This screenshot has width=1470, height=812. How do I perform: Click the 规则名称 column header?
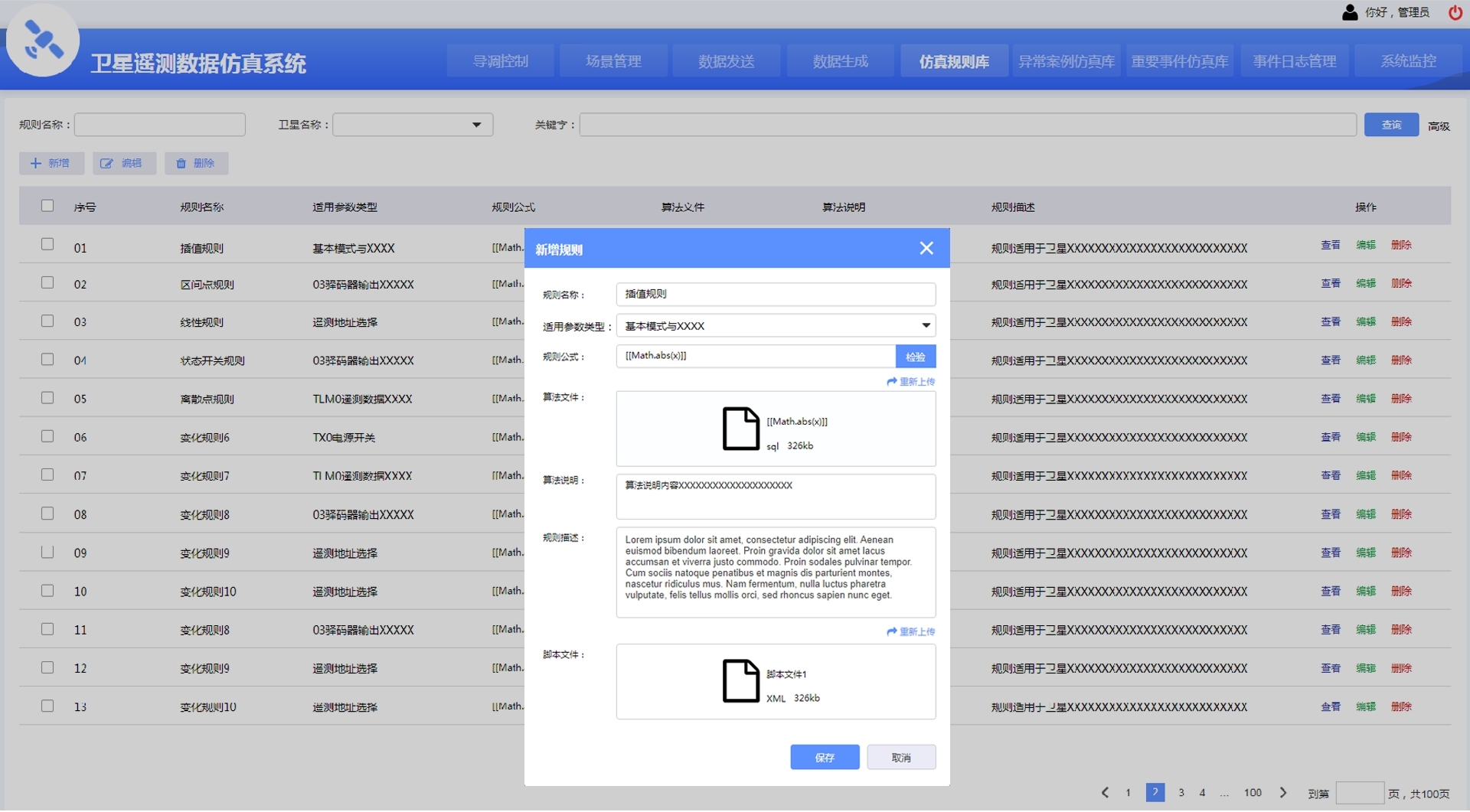[x=201, y=207]
